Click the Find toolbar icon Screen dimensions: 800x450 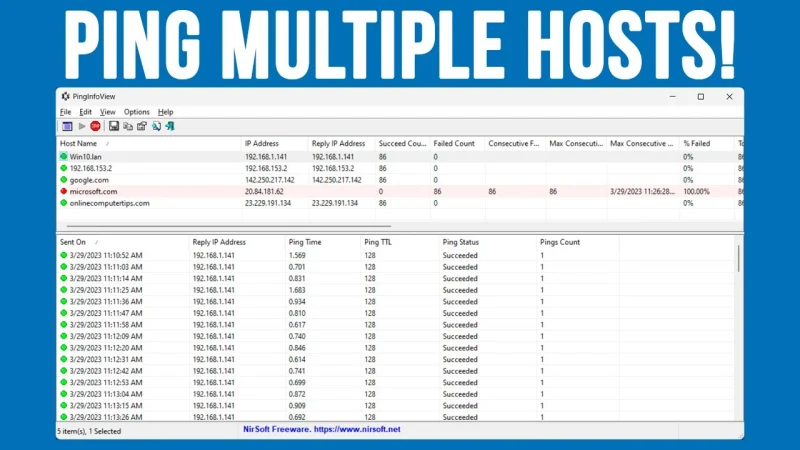pos(156,126)
